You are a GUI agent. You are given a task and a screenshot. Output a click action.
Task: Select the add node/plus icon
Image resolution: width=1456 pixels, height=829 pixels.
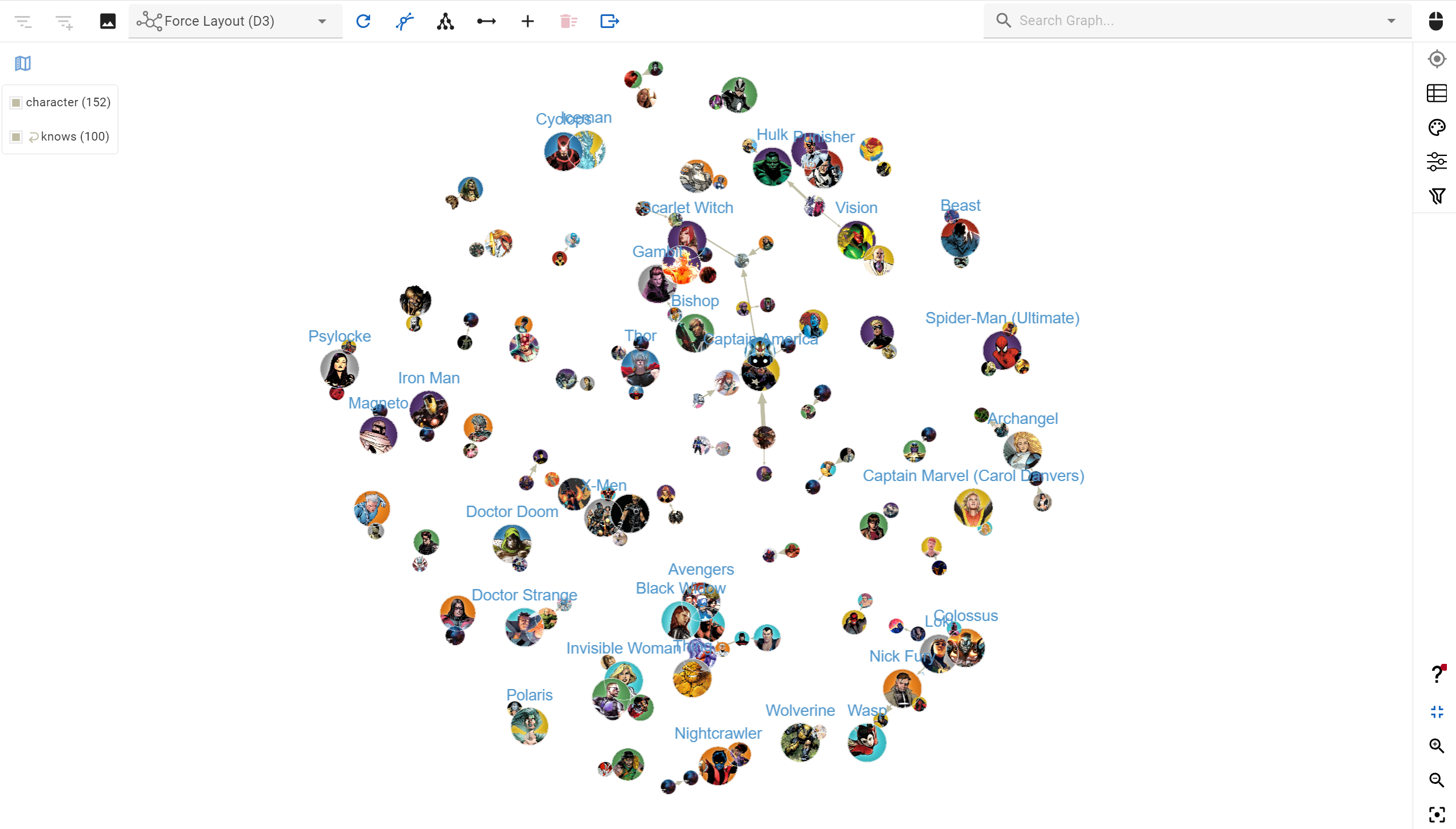coord(527,20)
